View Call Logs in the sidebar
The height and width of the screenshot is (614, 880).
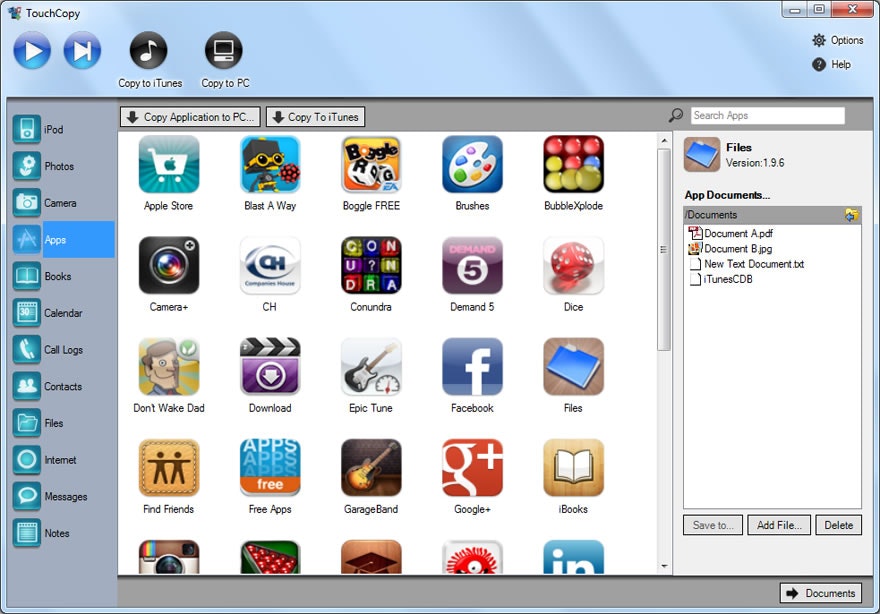click(x=62, y=350)
